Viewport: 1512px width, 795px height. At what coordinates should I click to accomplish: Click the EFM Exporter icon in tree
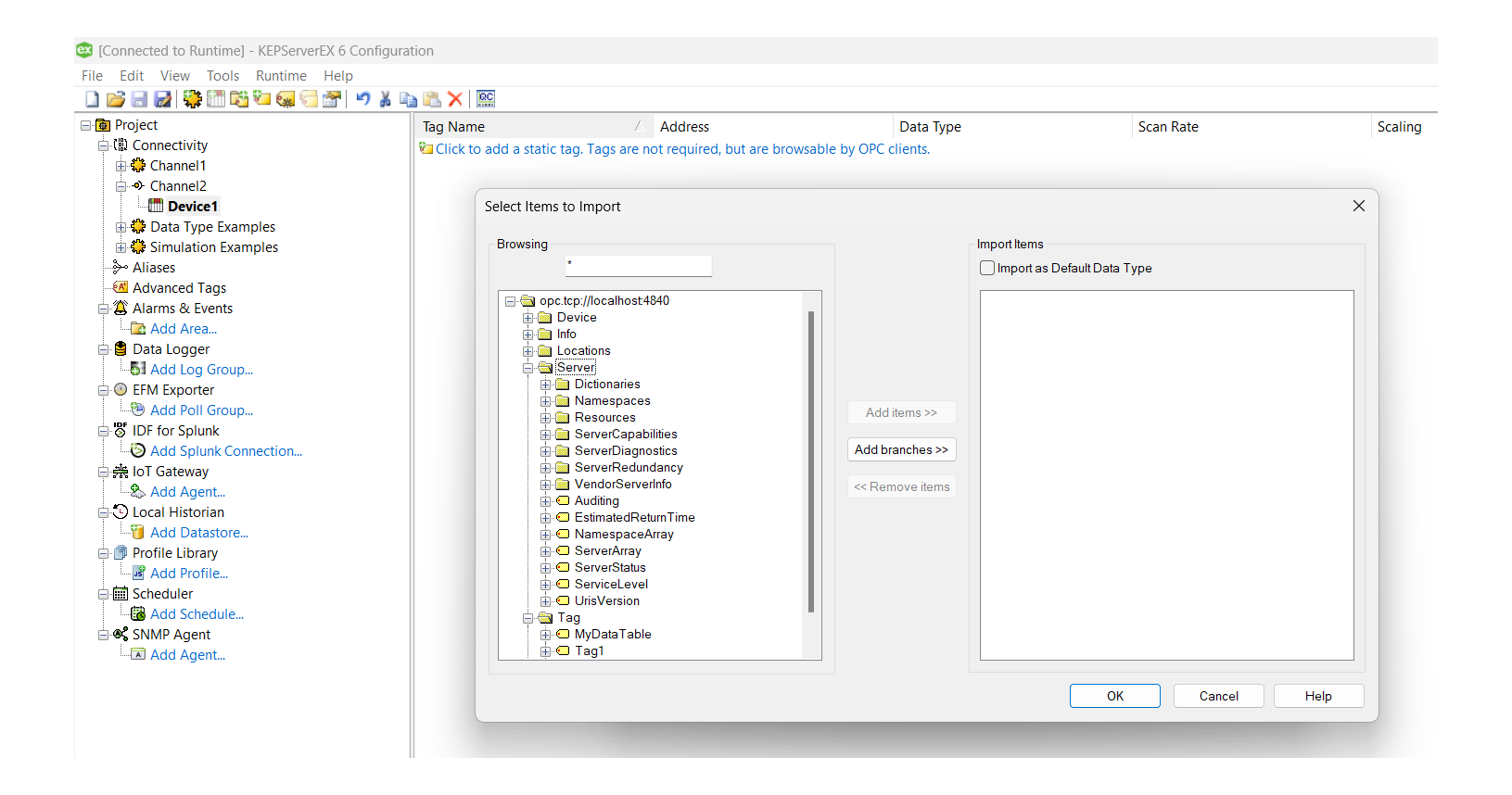click(121, 390)
